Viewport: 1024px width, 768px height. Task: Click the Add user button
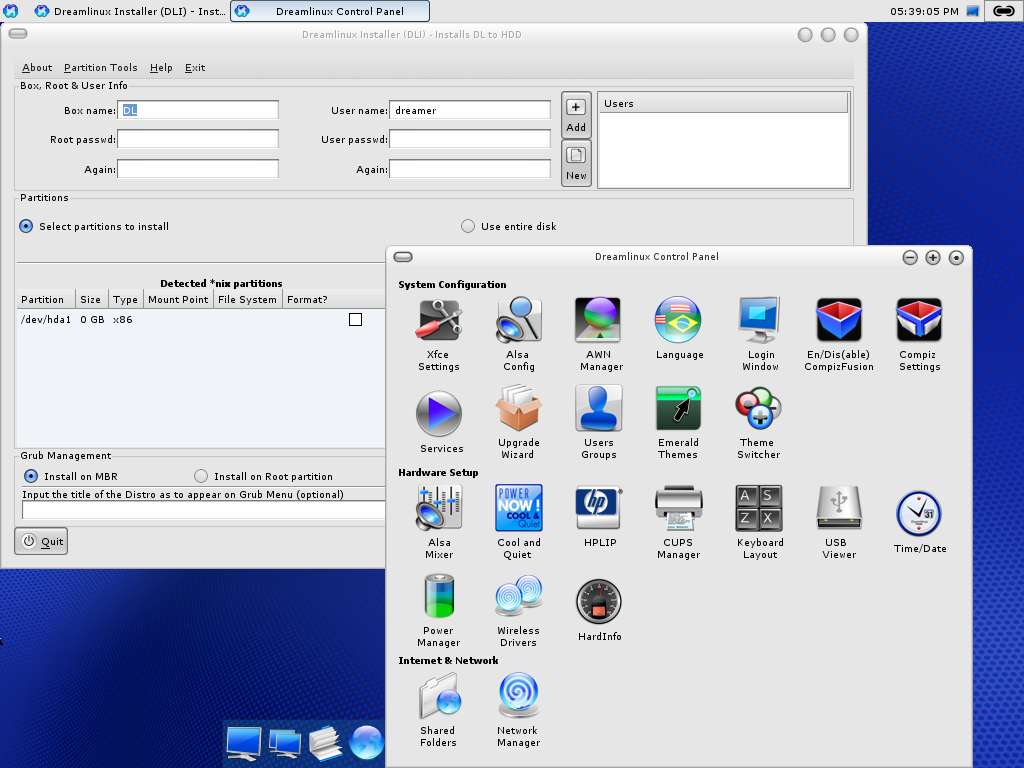click(x=576, y=115)
